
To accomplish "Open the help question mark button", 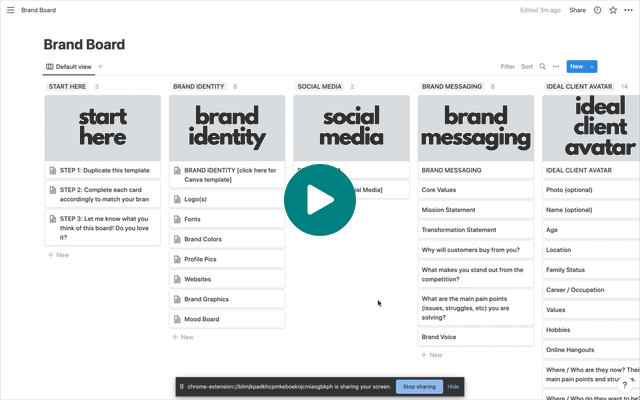I will [x=624, y=385].
